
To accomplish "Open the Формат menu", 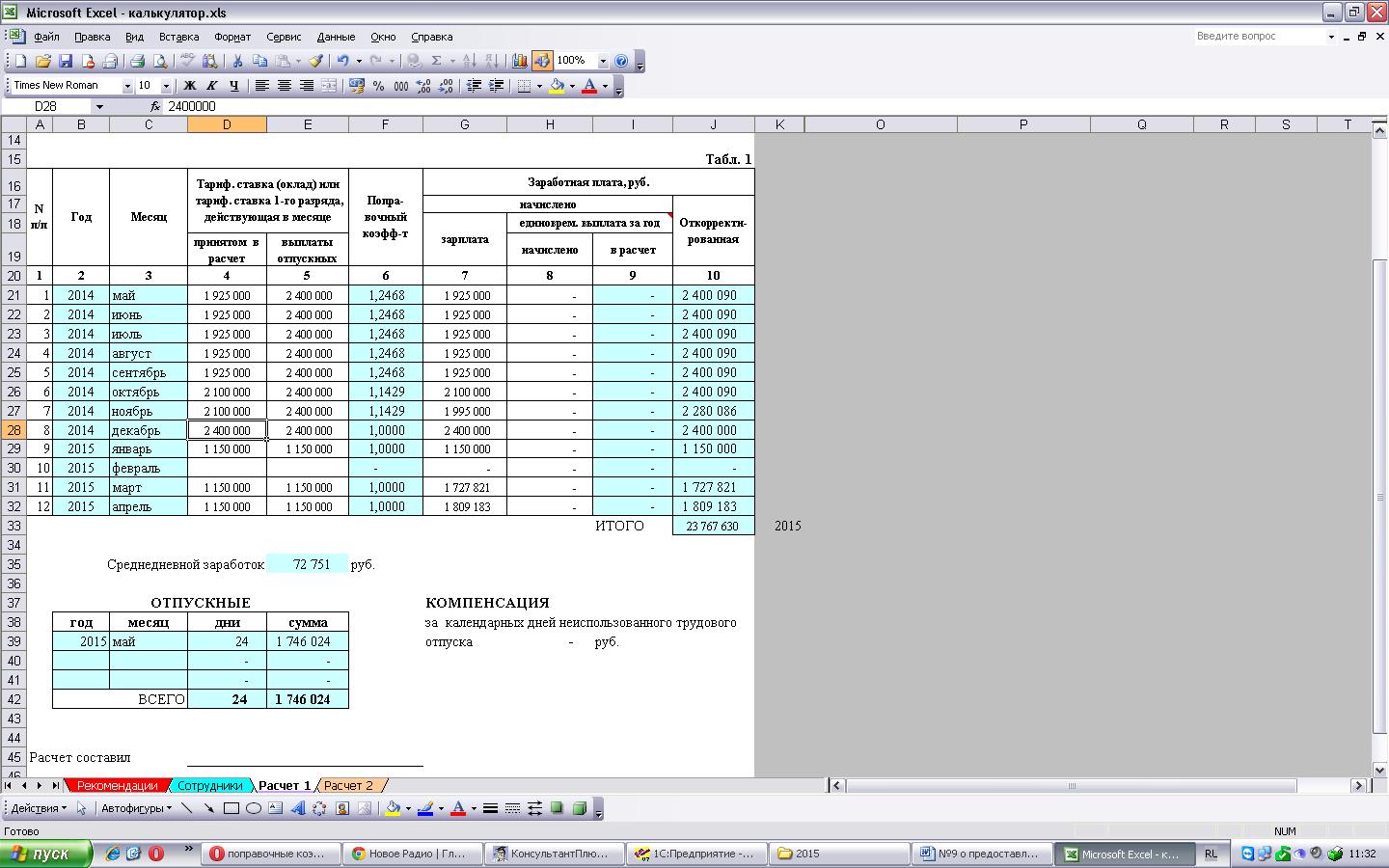I will click(232, 37).
